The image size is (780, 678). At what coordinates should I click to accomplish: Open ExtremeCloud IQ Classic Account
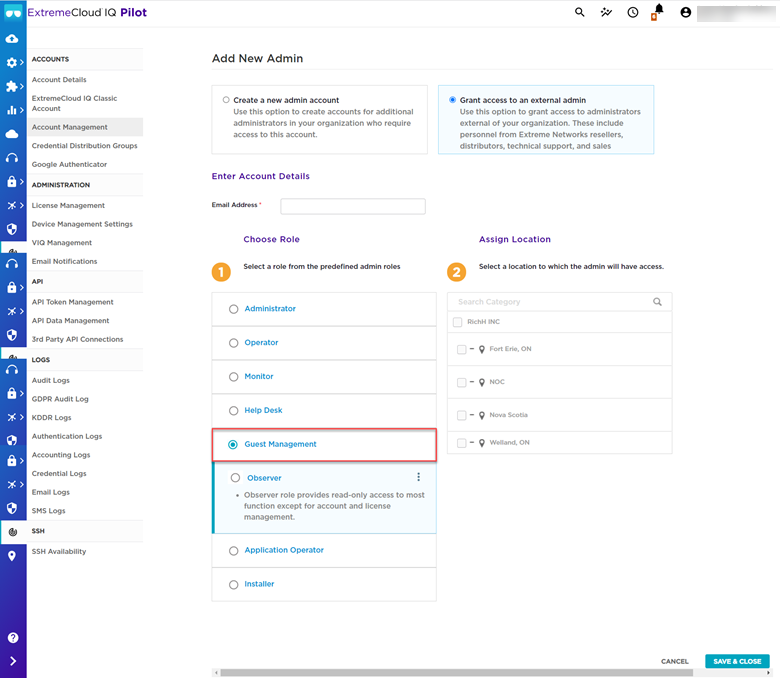(x=75, y=103)
